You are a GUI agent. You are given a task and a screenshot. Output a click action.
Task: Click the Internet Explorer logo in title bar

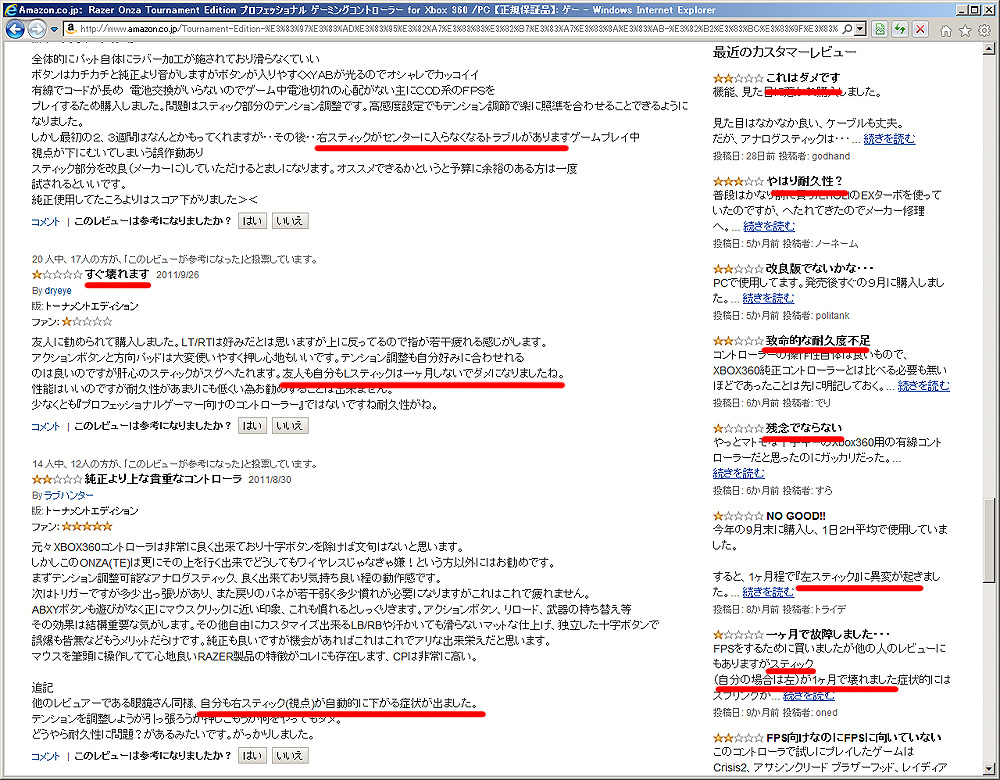click(10, 10)
